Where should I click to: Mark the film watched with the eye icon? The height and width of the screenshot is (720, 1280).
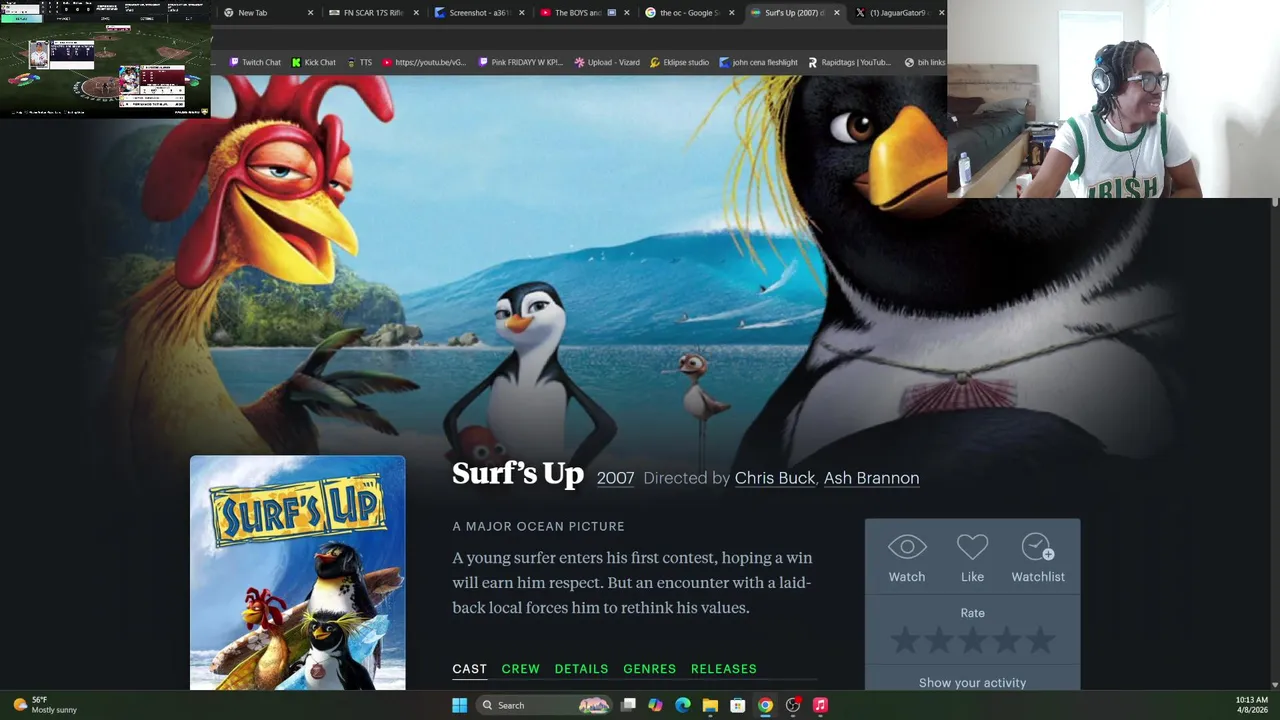(907, 548)
